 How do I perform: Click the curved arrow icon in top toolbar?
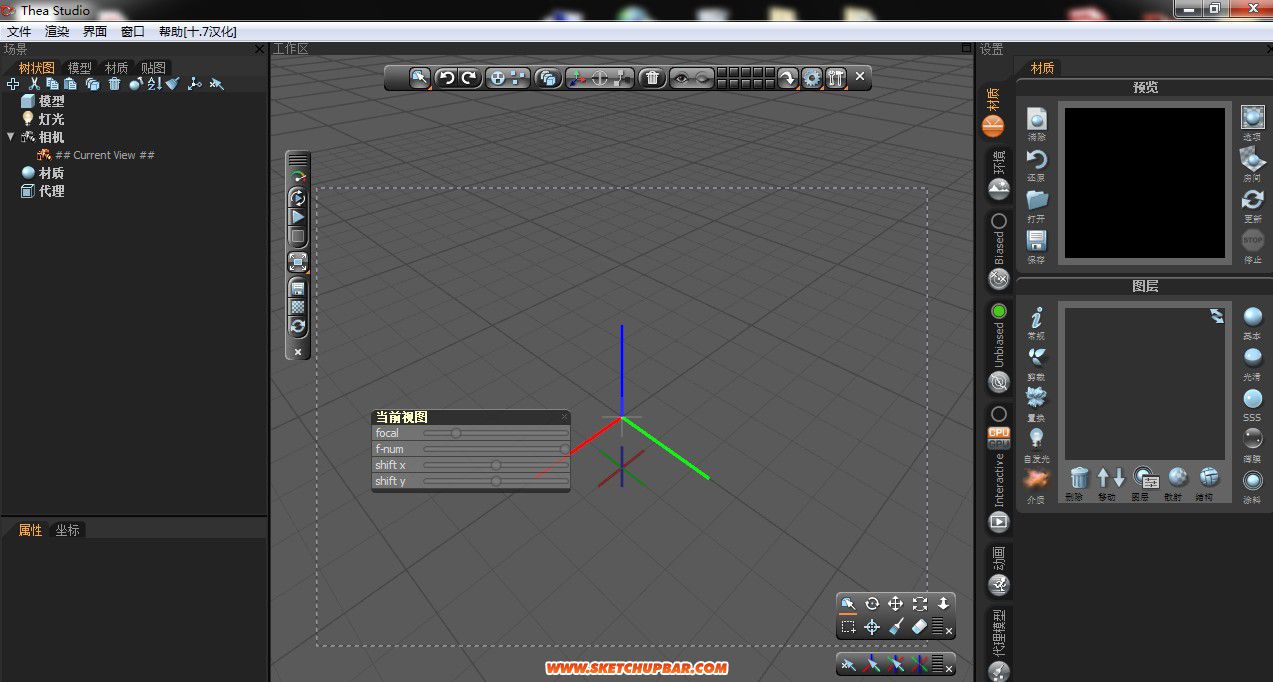(x=787, y=77)
